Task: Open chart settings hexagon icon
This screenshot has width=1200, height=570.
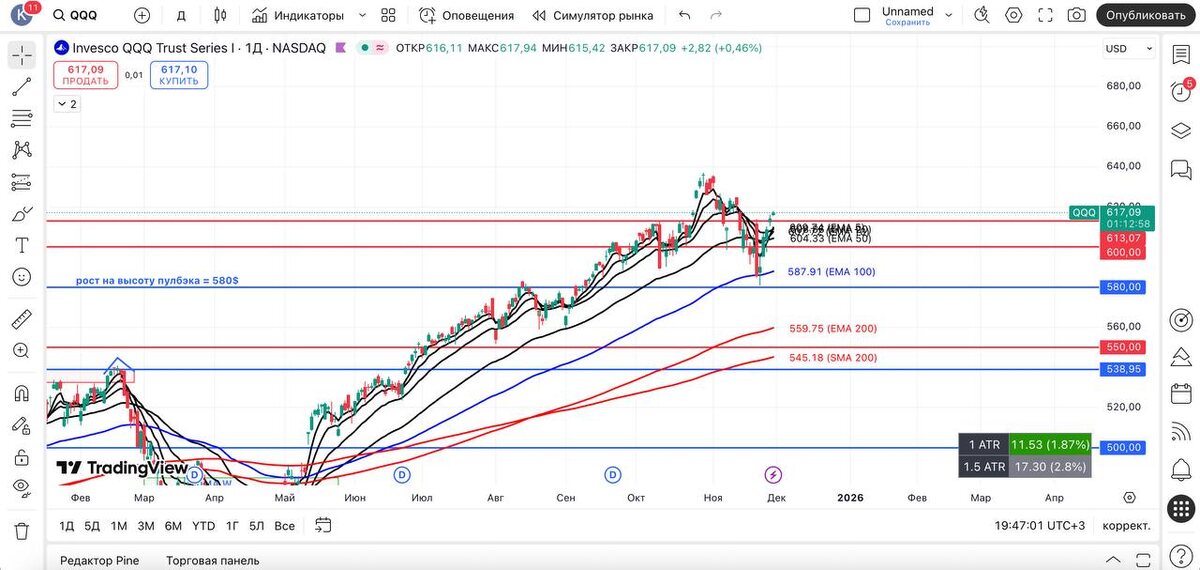Action: coord(1014,15)
